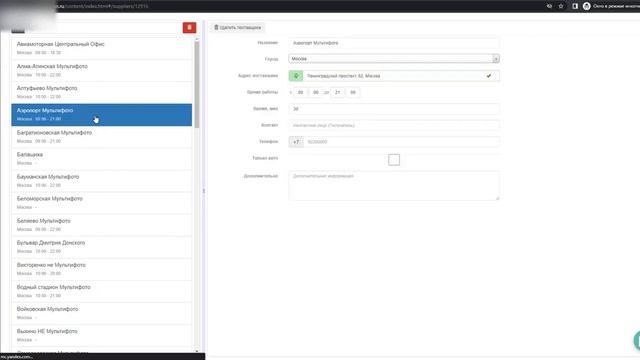The image size is (640, 360).
Task: Open the city dropdown showing Москва
Action: click(x=394, y=59)
